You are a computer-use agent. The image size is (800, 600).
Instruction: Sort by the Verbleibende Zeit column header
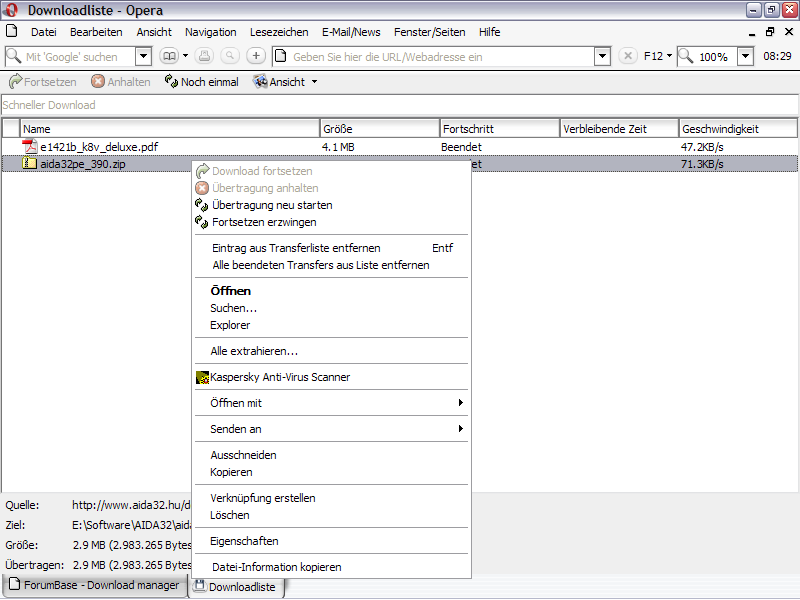click(x=619, y=129)
